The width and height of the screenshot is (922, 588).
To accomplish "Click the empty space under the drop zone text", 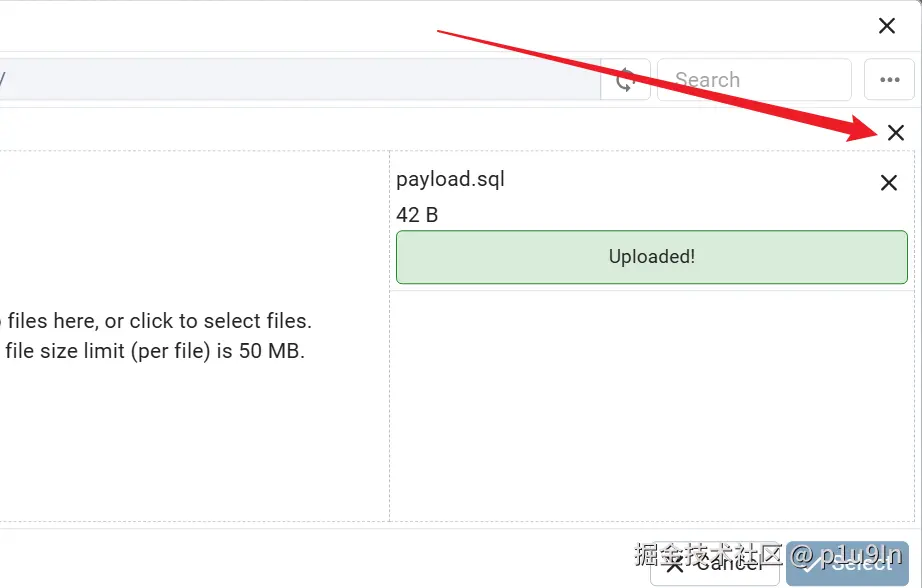I will (x=194, y=441).
